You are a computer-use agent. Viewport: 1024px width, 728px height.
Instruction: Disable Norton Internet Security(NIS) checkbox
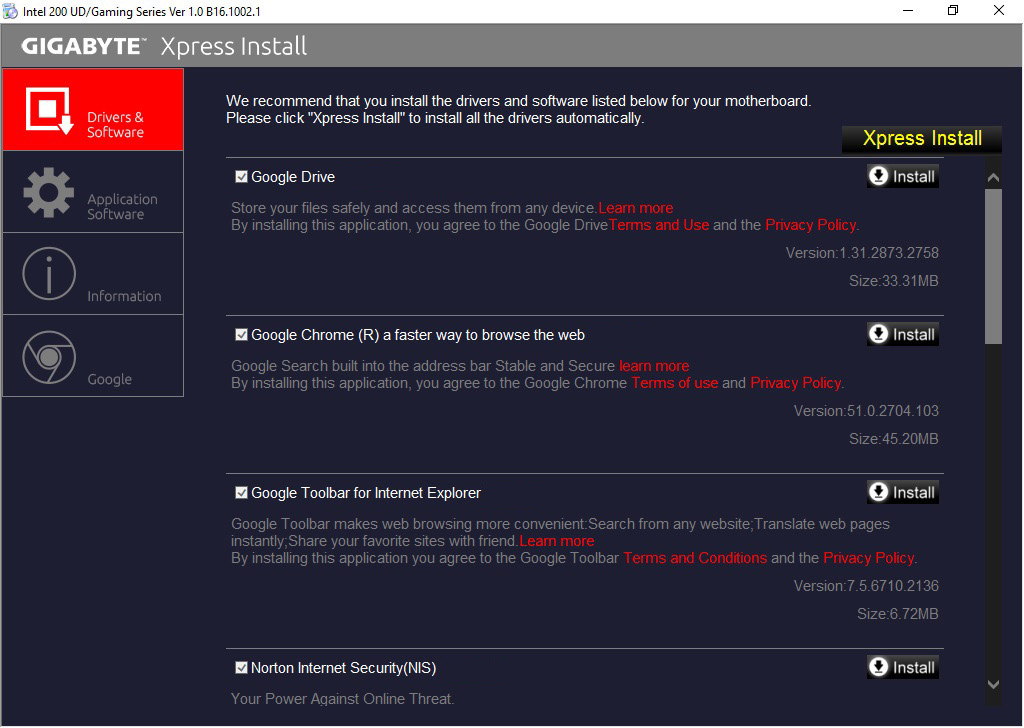(x=240, y=667)
